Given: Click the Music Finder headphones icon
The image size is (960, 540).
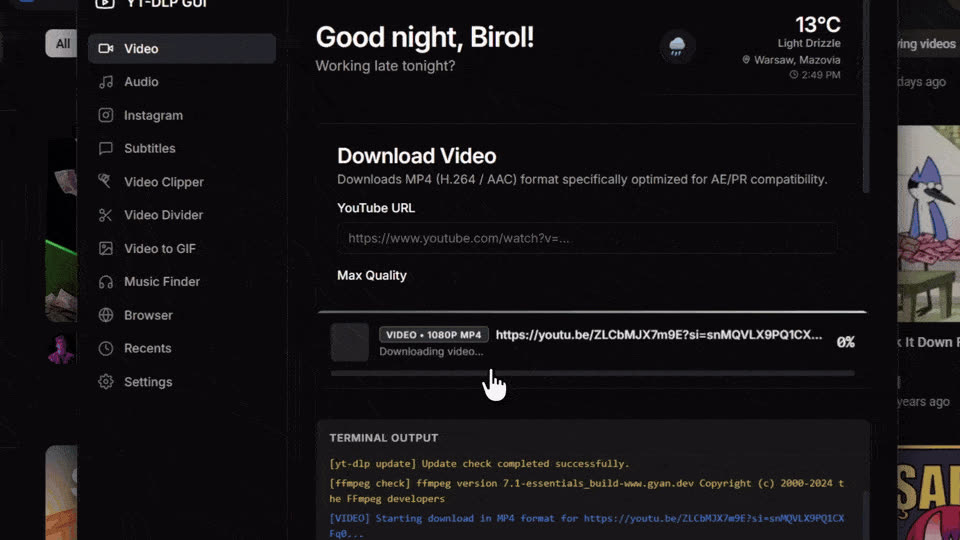Looking at the screenshot, I should pyautogui.click(x=106, y=282).
